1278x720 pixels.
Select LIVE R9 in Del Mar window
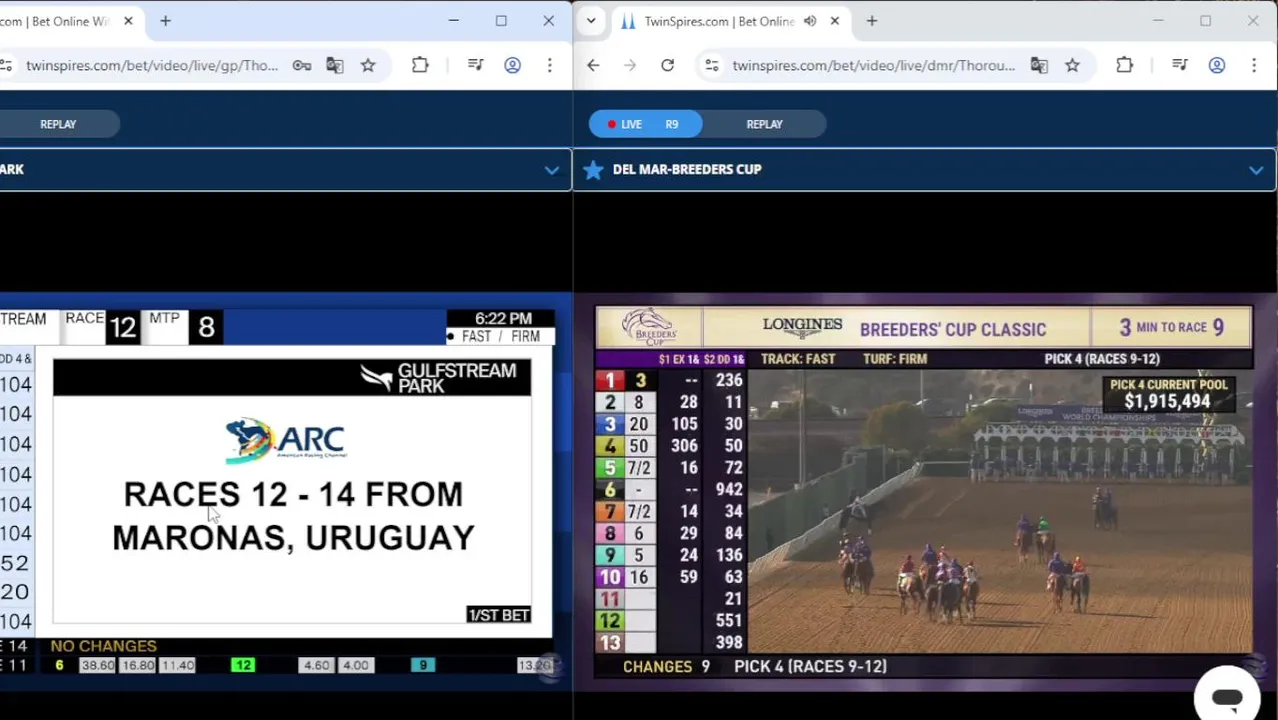click(x=645, y=124)
